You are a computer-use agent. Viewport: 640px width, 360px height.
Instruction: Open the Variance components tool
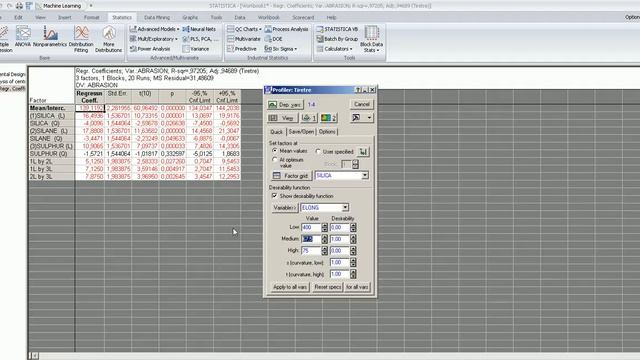tap(196, 49)
